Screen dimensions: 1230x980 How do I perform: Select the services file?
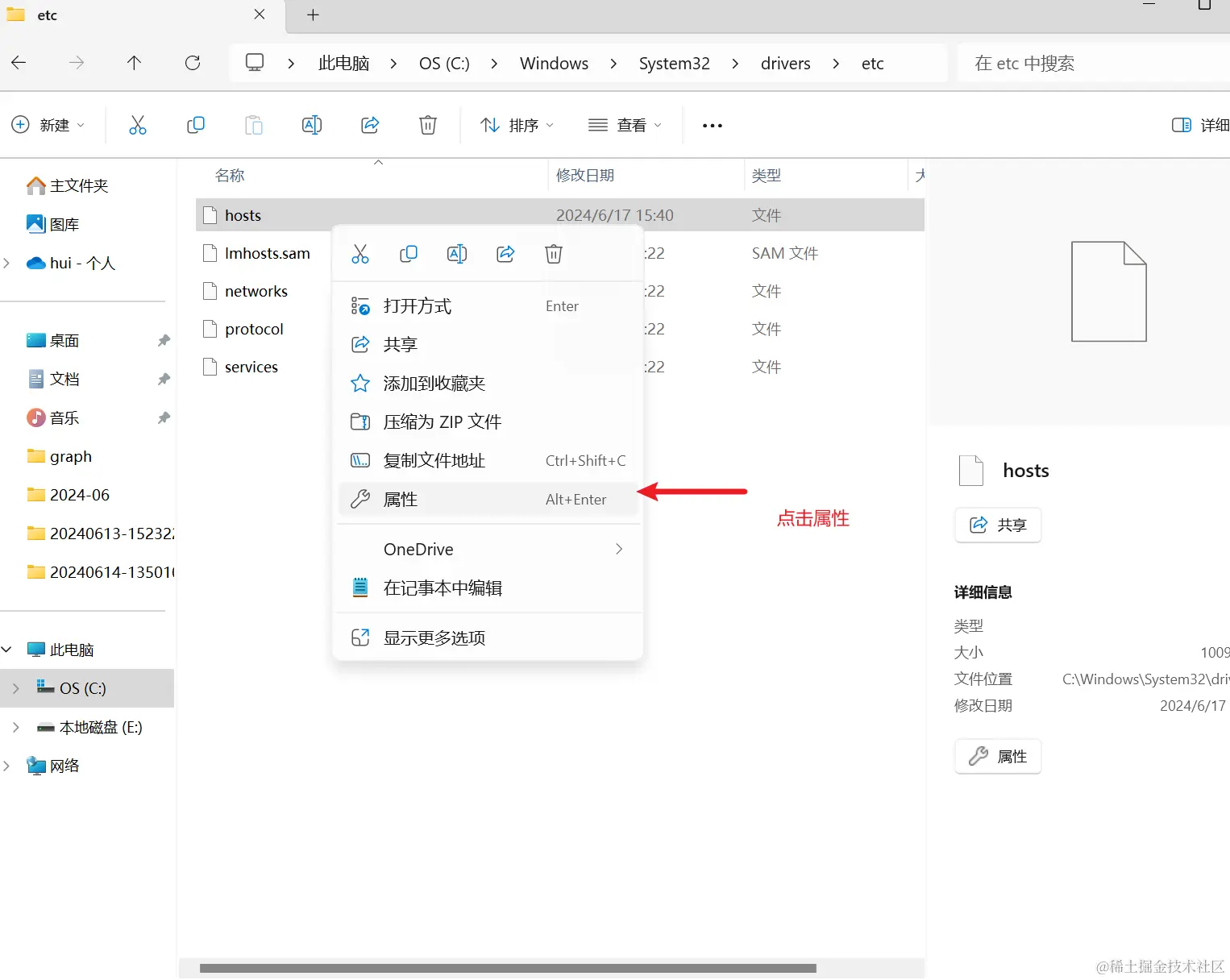tap(251, 367)
